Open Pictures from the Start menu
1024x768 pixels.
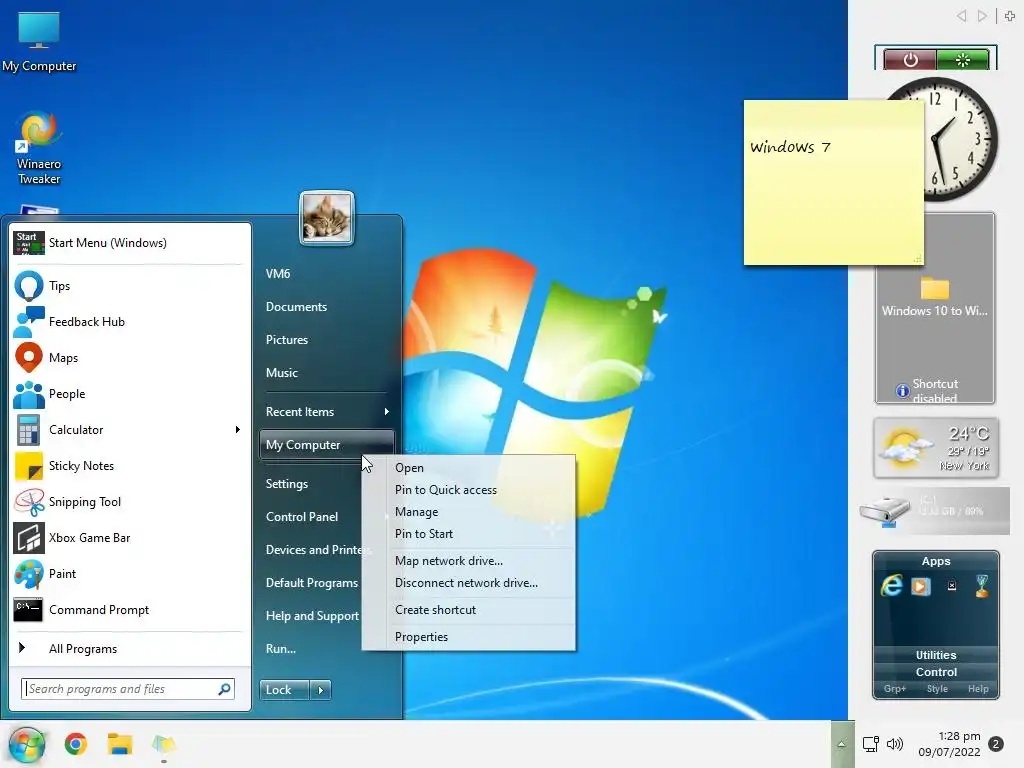287,340
